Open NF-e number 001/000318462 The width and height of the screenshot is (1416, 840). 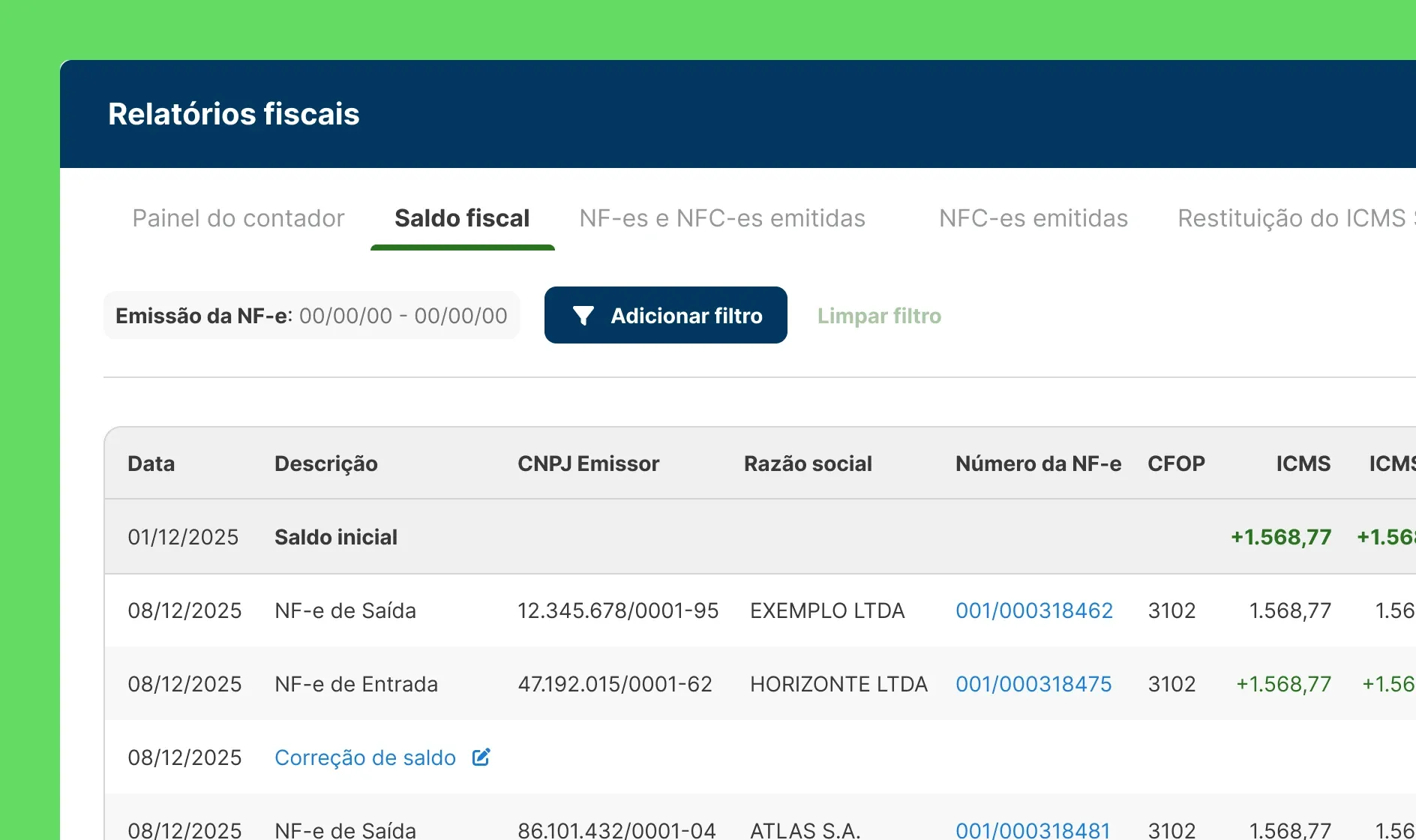[x=1034, y=610]
